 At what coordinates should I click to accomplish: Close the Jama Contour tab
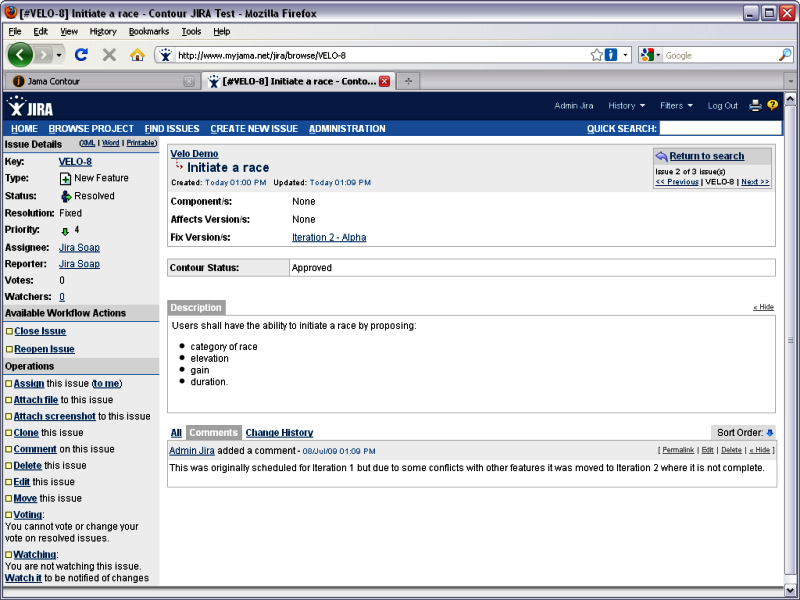point(189,81)
